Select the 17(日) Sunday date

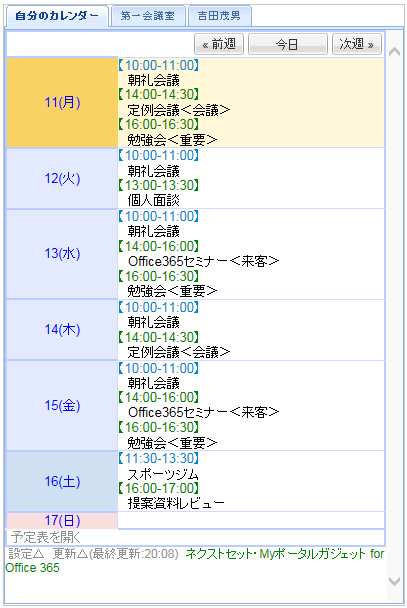tap(62, 520)
